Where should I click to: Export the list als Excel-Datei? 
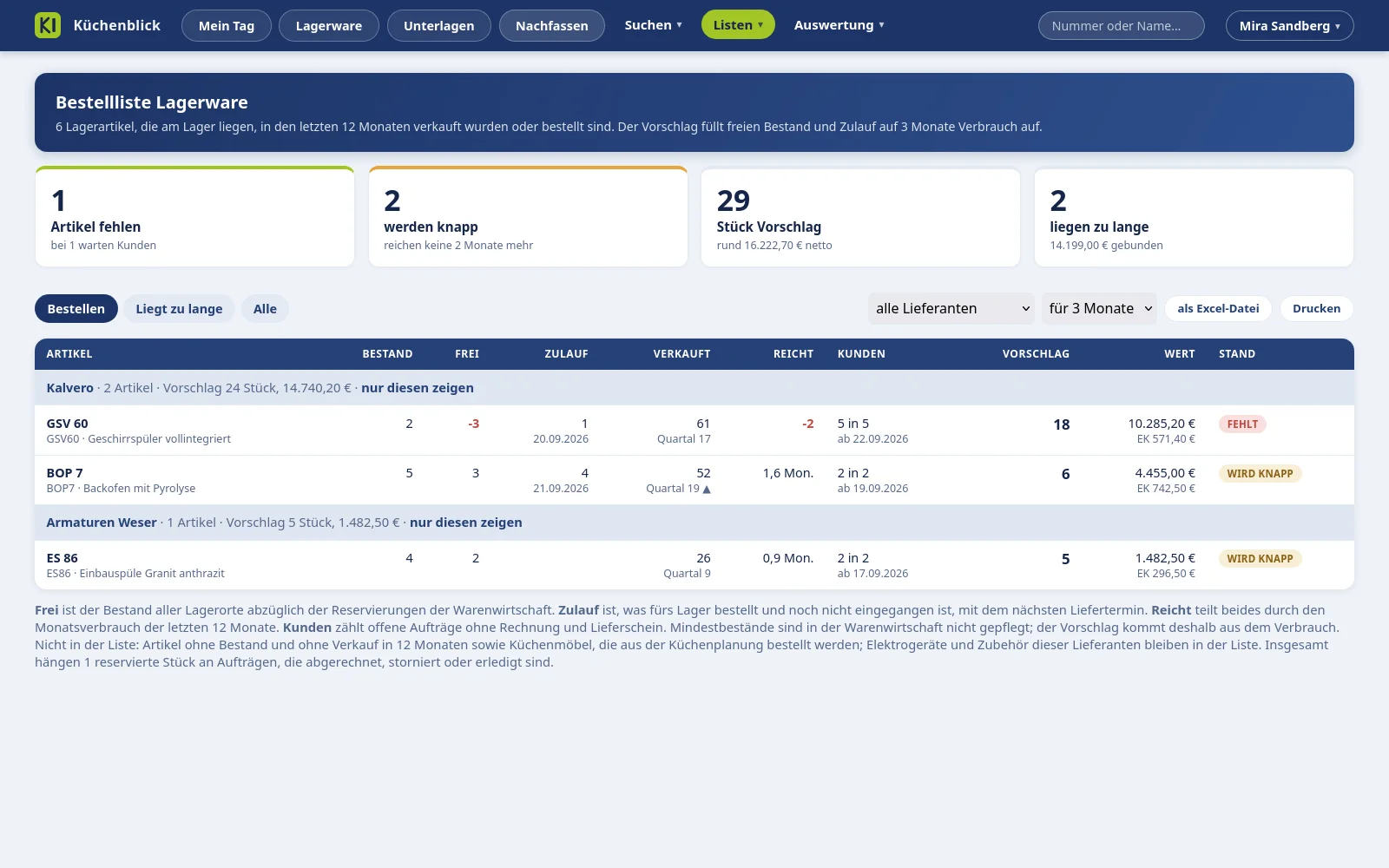pyautogui.click(x=1218, y=308)
